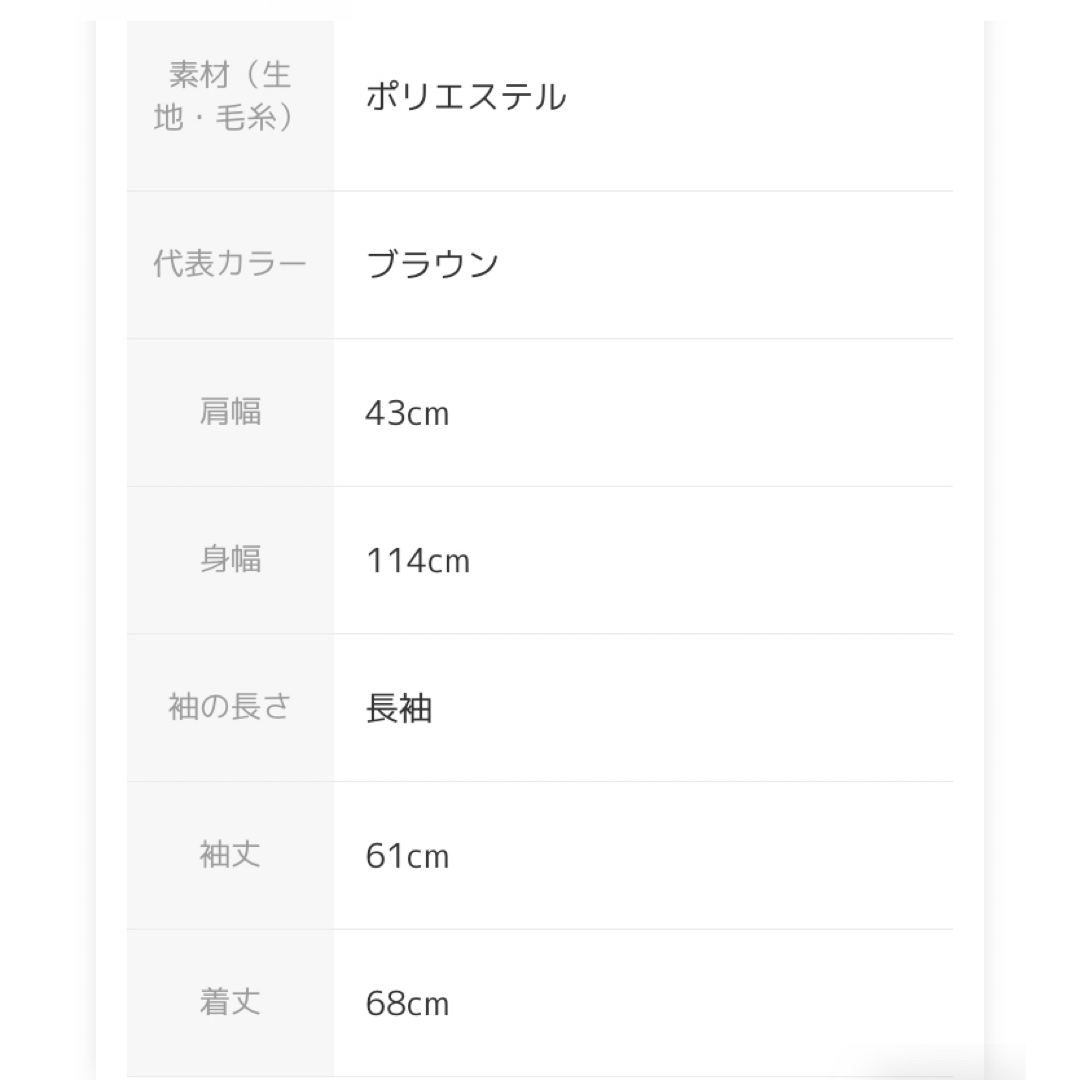This screenshot has height=1080, width=1080.
Task: Click the 43cm shoulder width value
Action: 407,413
